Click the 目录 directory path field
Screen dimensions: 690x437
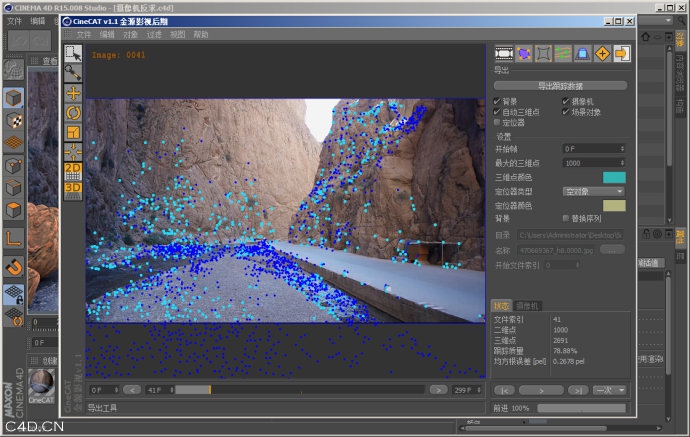(x=570, y=235)
